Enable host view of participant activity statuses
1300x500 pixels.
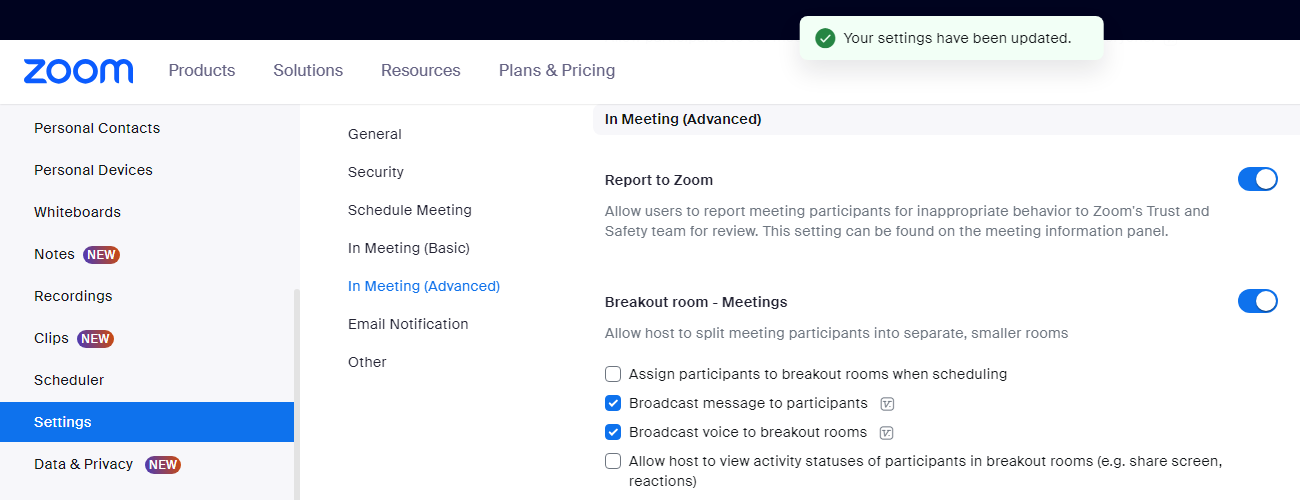coord(613,461)
